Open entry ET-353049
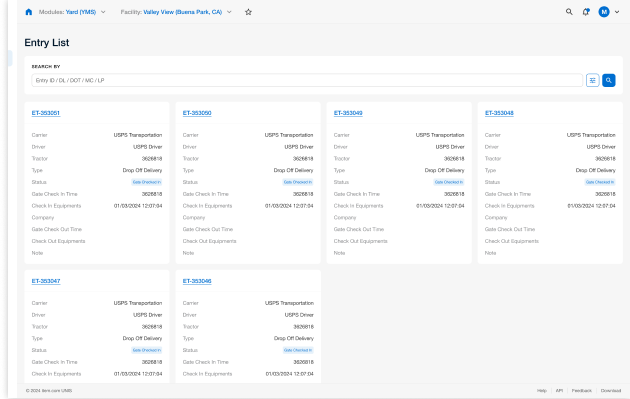Image resolution: width=630 pixels, height=399 pixels. (348, 113)
